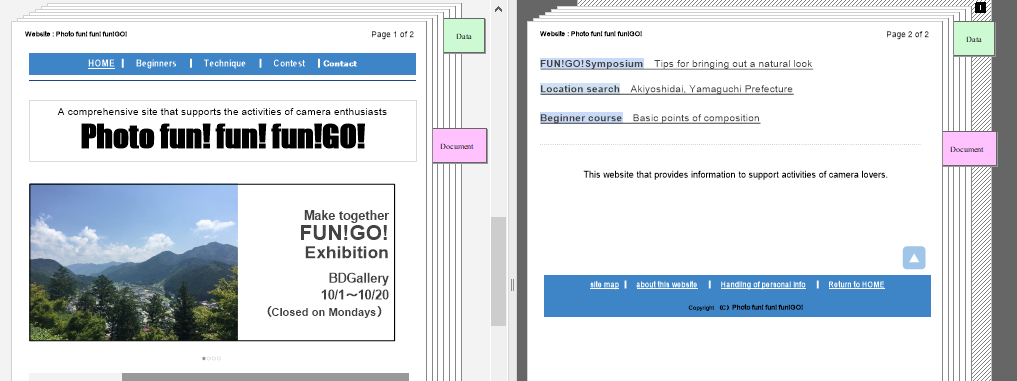Screen dimensions: 1017x381
Task: Open about this website footer link
Action: click(x=667, y=284)
